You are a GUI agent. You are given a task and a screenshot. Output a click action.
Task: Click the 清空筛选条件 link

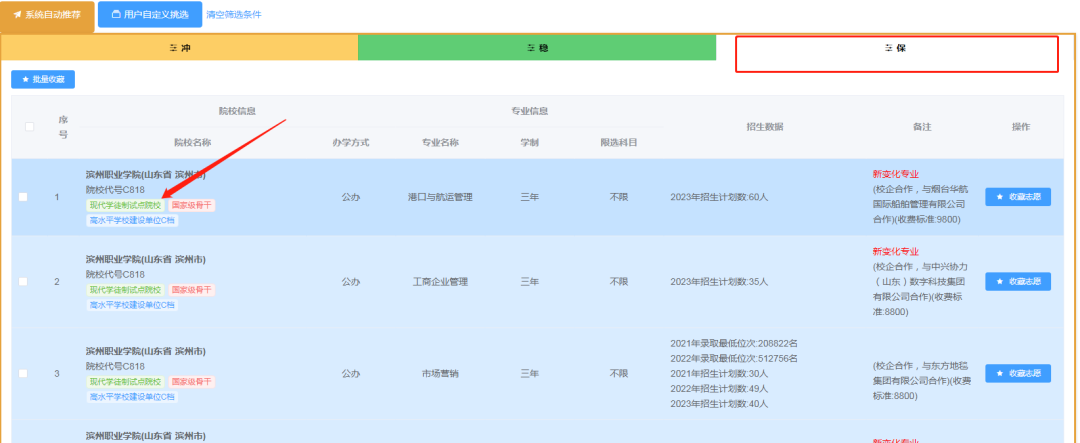tap(233, 15)
